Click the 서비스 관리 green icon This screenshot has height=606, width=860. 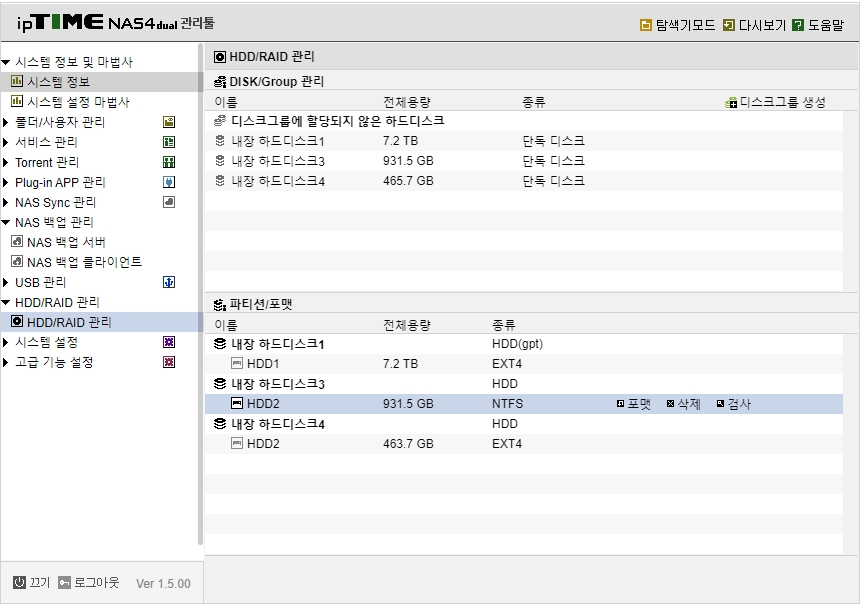(x=169, y=142)
